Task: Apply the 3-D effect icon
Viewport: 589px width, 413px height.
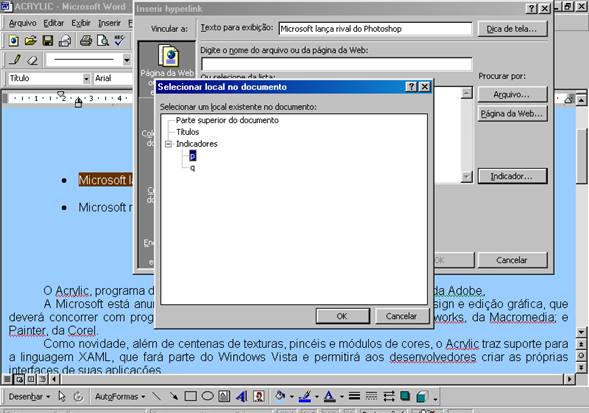Action: 422,396
